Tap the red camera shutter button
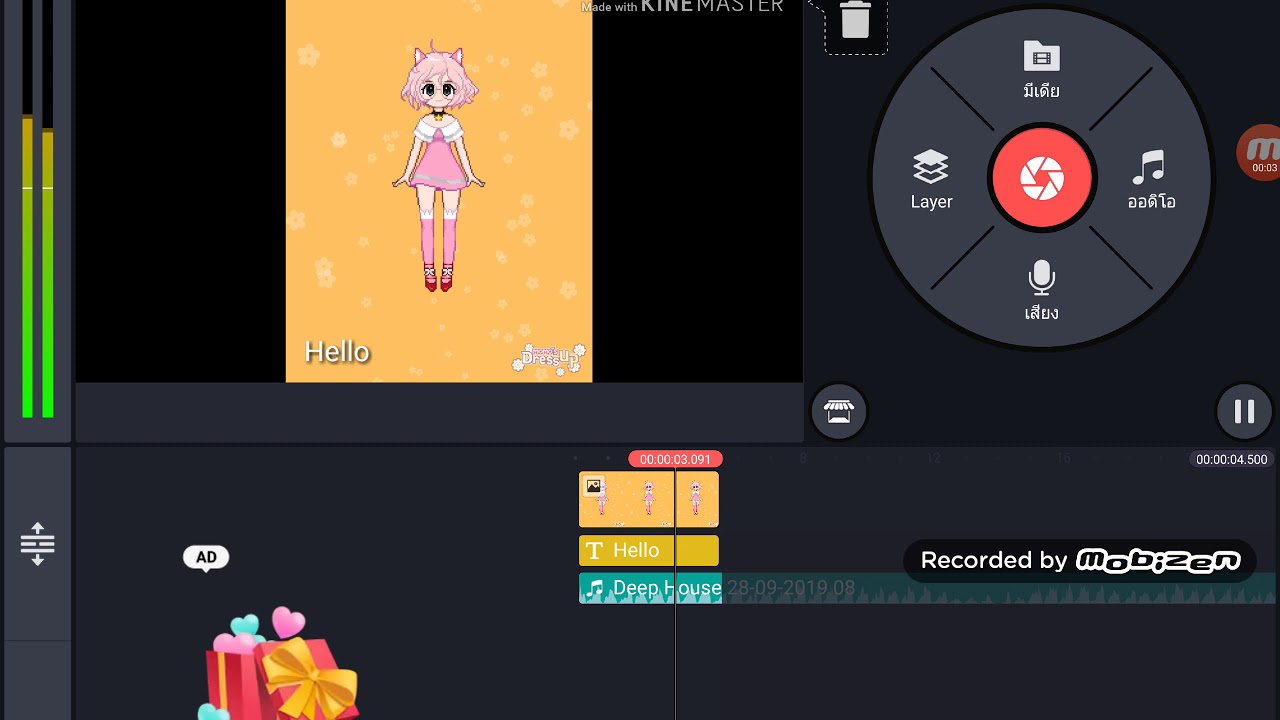Screen dimensions: 1280x720 (x=1042, y=179)
